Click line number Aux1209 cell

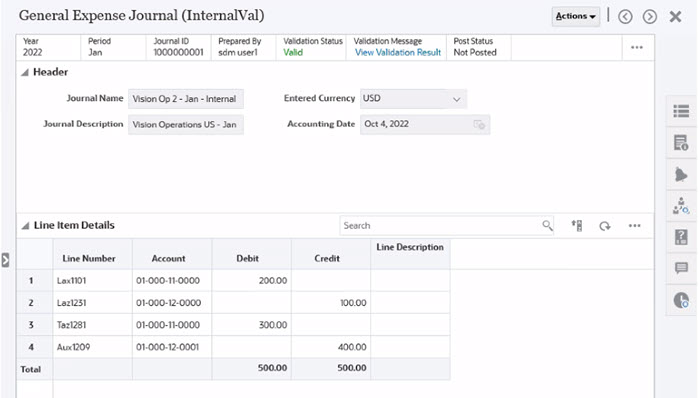[93, 347]
